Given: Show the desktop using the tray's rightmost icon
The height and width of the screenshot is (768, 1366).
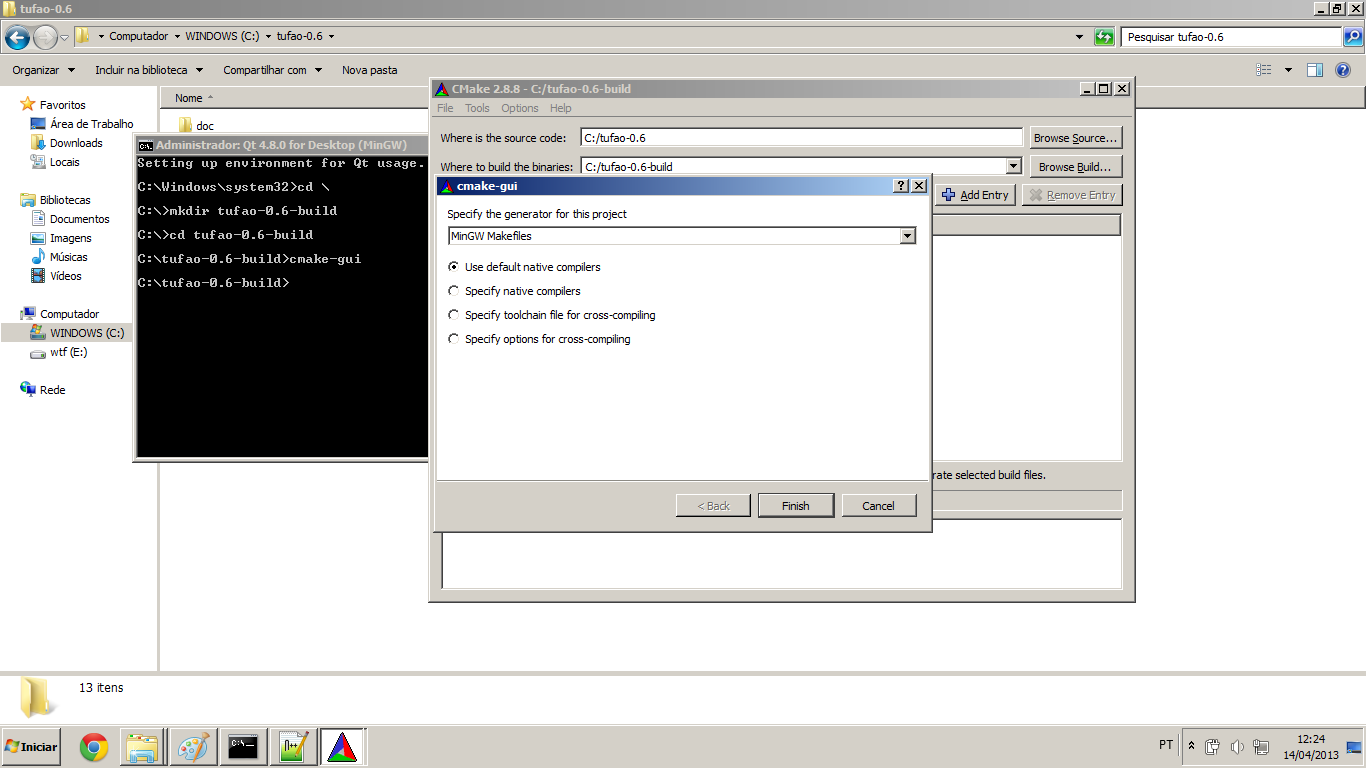Looking at the screenshot, I should tap(1354, 747).
